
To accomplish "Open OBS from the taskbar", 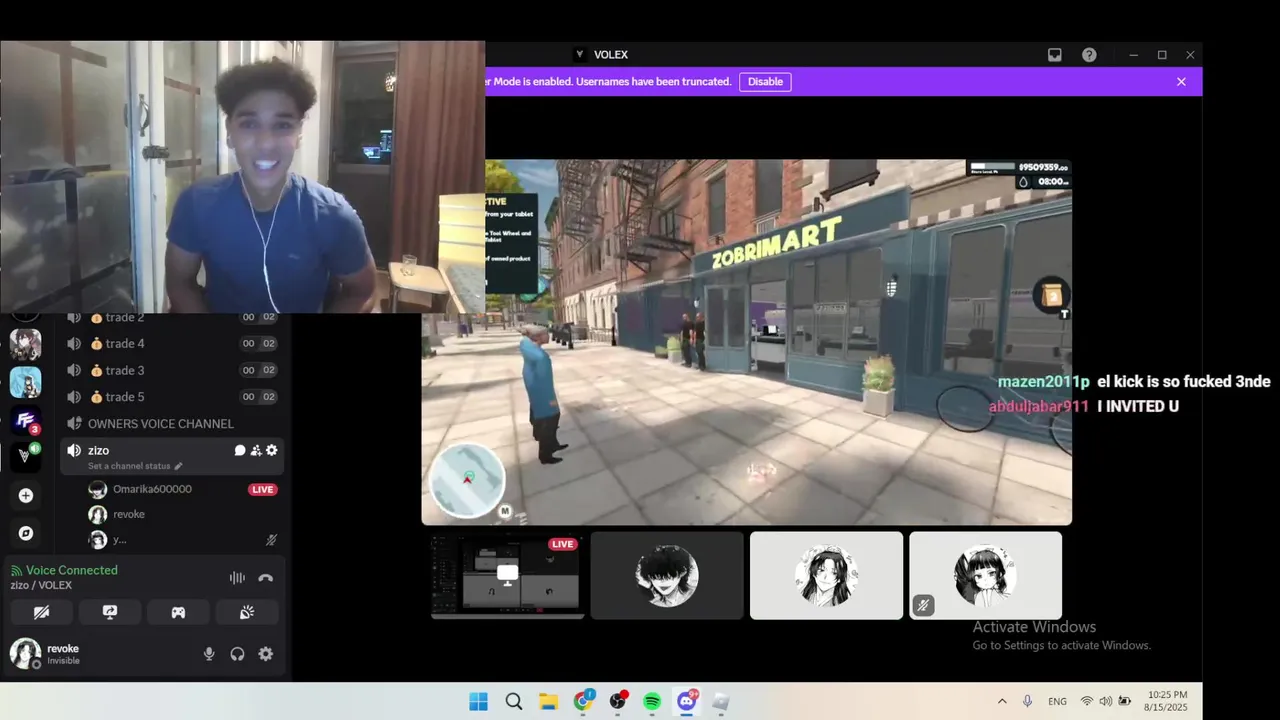I will [618, 702].
